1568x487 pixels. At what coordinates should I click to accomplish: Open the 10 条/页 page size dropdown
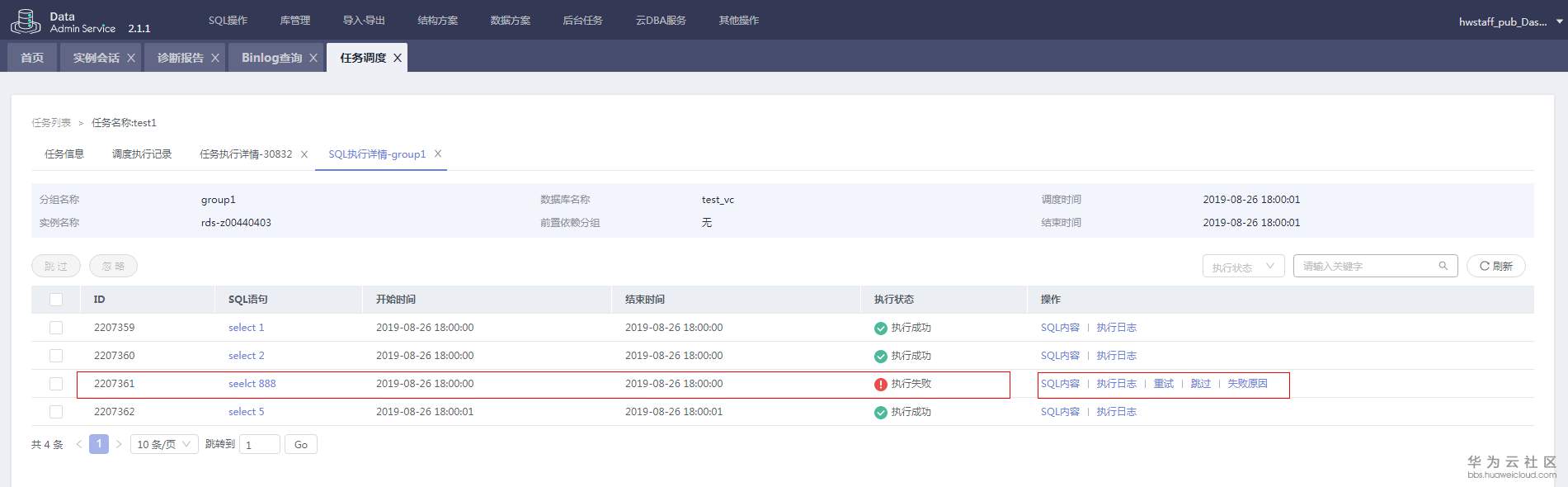coord(164,444)
